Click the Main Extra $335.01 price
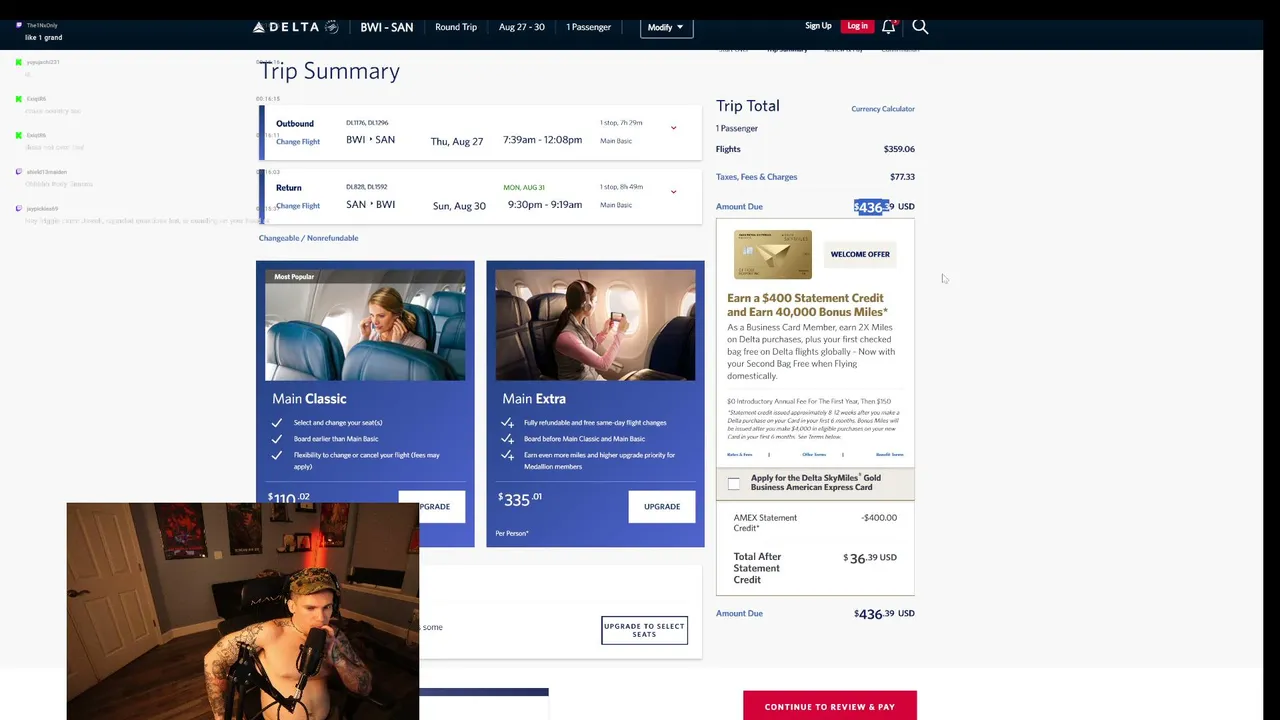This screenshot has height=720, width=1280. point(520,498)
